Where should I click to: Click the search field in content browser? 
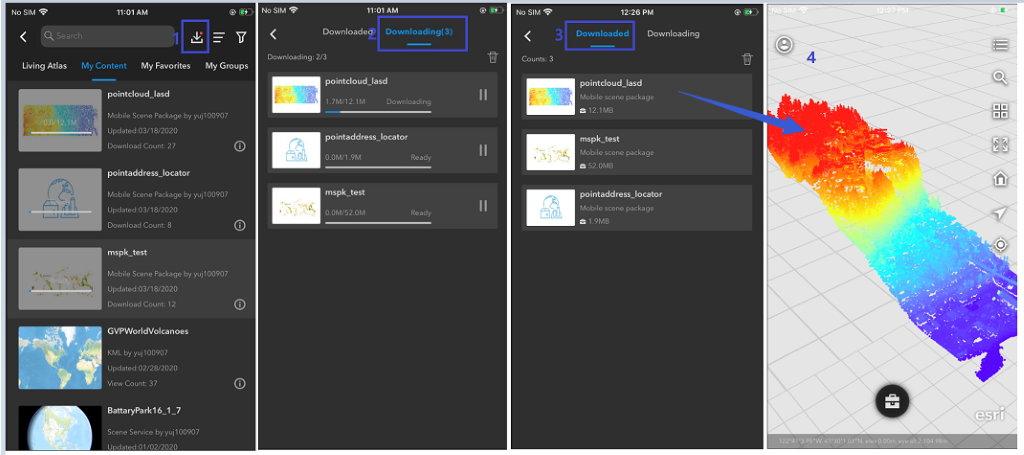(x=108, y=36)
